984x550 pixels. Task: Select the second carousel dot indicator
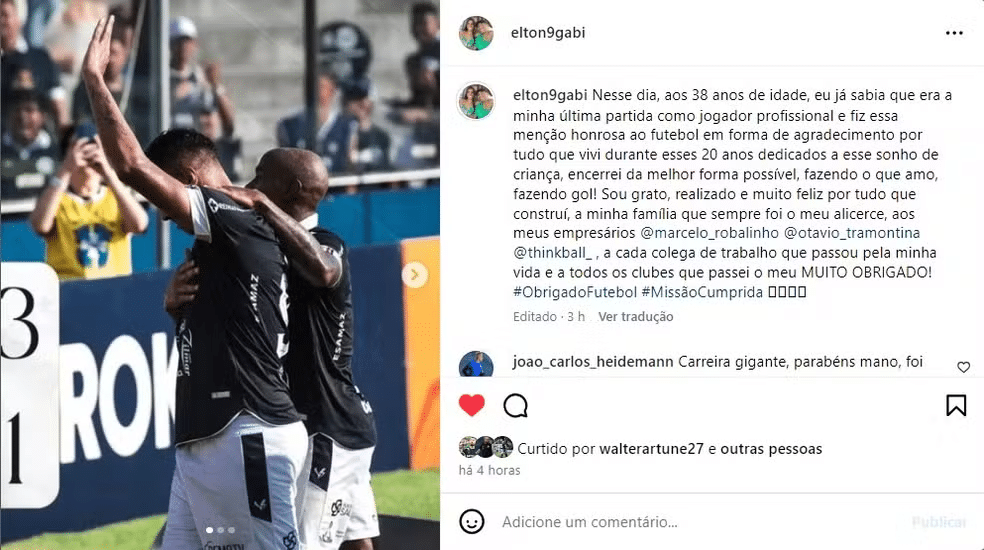click(220, 531)
